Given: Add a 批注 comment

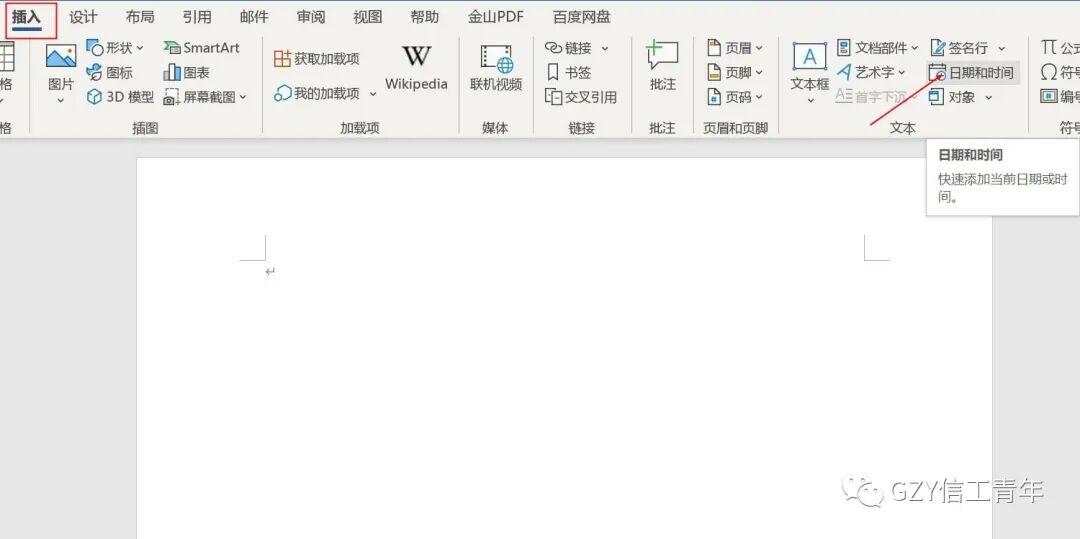Looking at the screenshot, I should (663, 66).
